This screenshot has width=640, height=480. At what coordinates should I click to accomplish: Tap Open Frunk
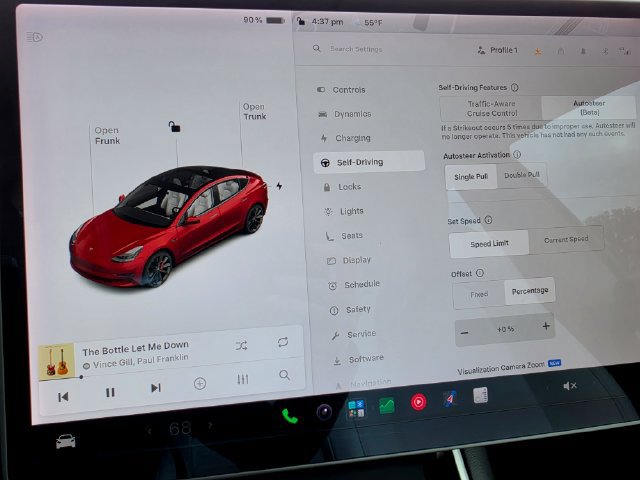pyautogui.click(x=107, y=136)
